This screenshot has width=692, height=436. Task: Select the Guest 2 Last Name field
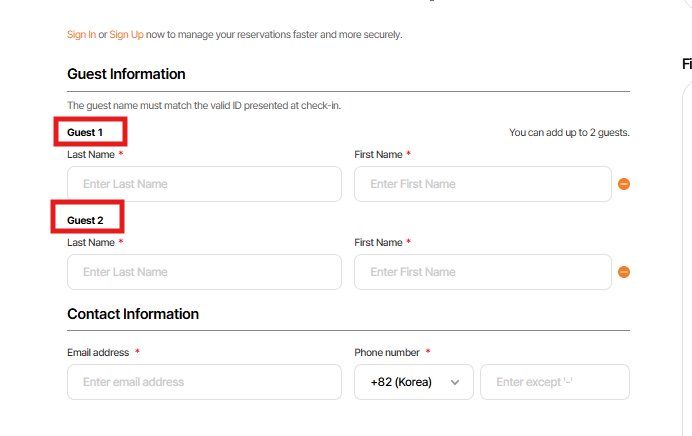[x=204, y=272]
